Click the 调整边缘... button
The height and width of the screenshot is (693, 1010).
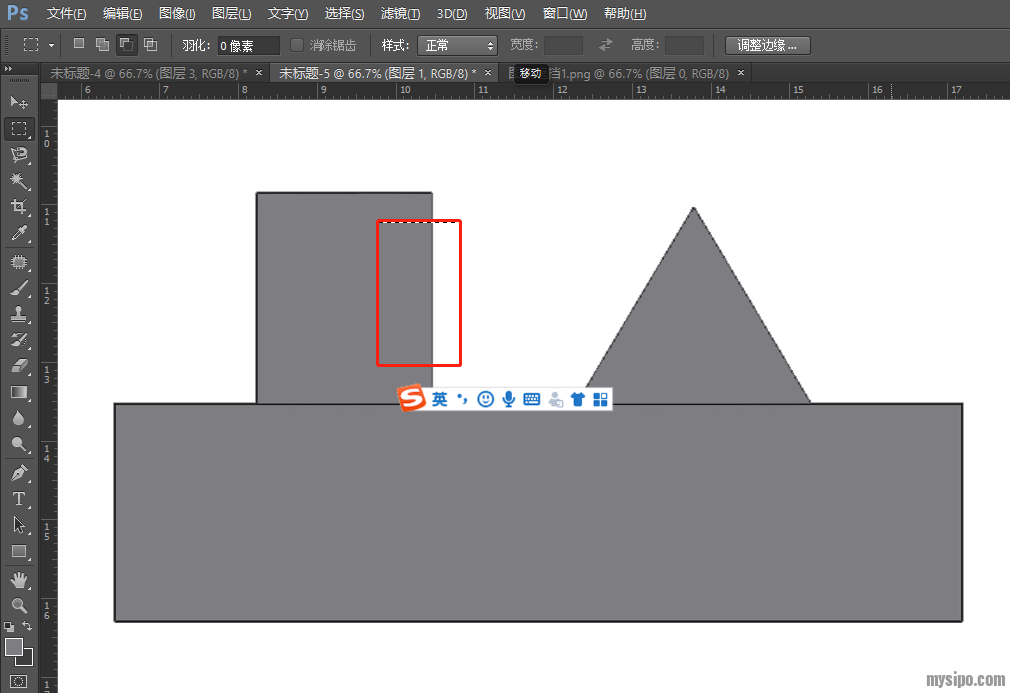pyautogui.click(x=767, y=45)
